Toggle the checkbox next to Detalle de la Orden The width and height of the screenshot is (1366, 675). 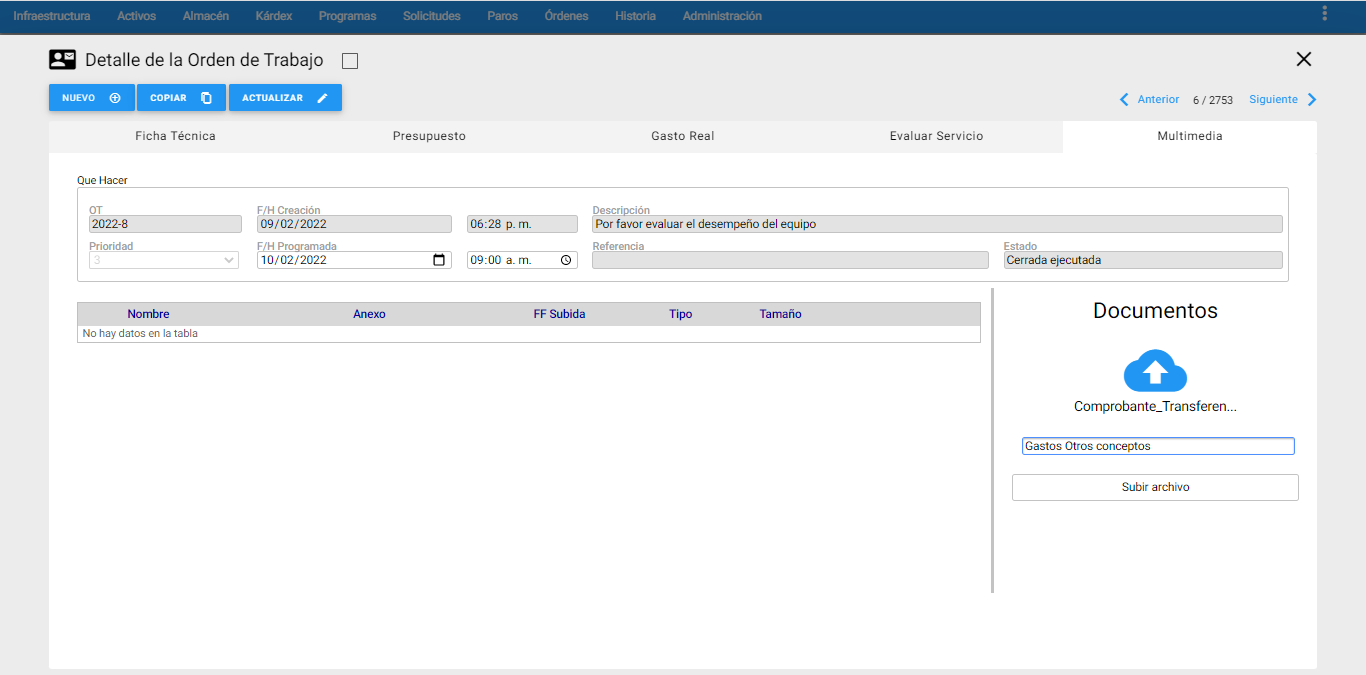pos(350,61)
